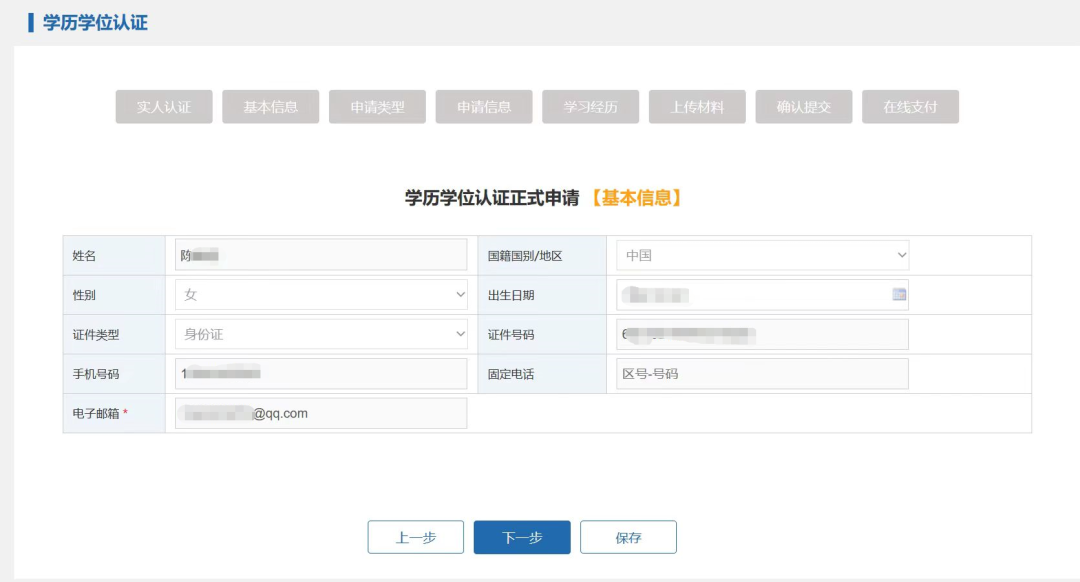Click the 下一步 button

click(x=521, y=537)
